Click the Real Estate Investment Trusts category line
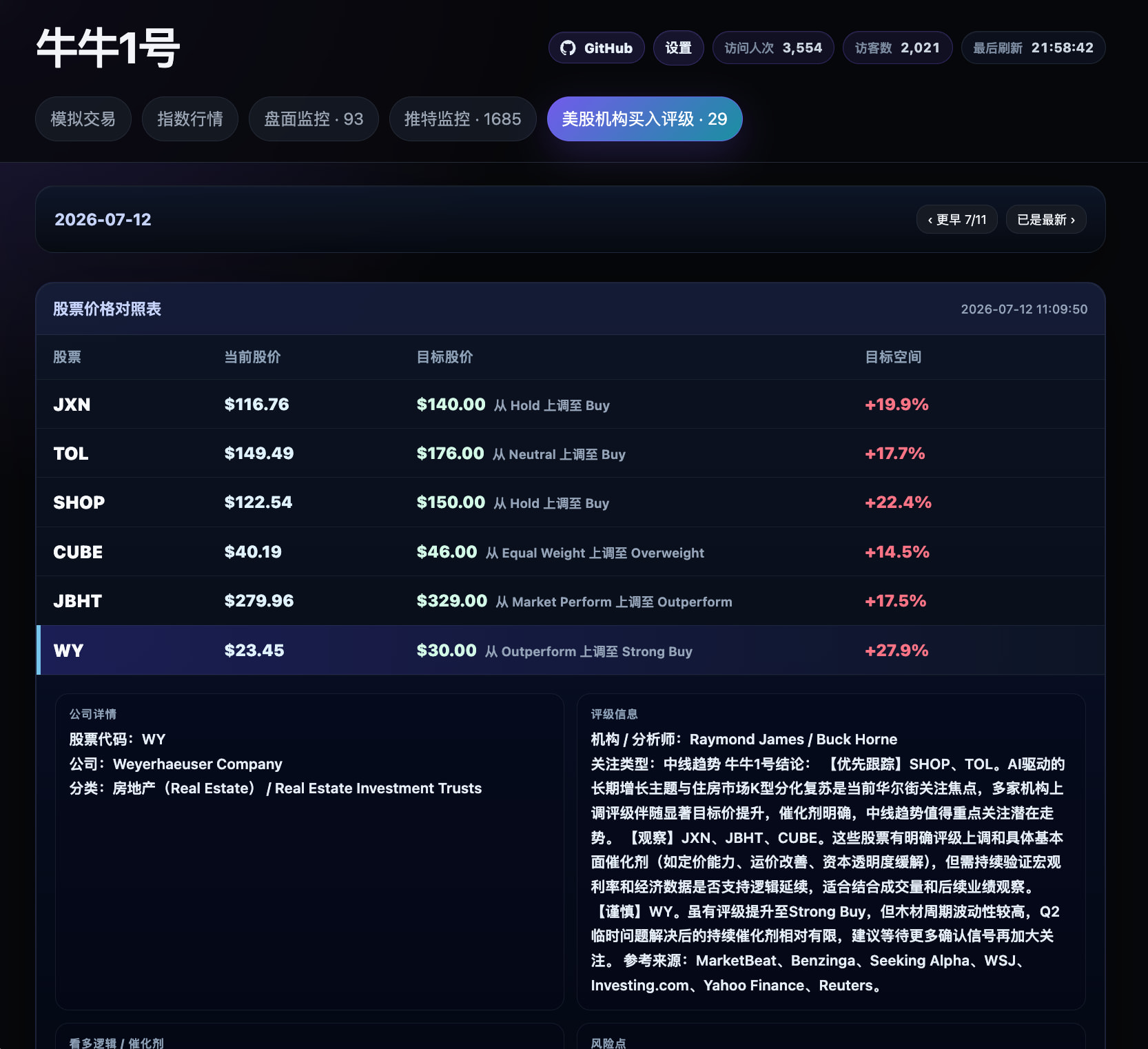This screenshot has width=1148, height=1049. [276, 788]
